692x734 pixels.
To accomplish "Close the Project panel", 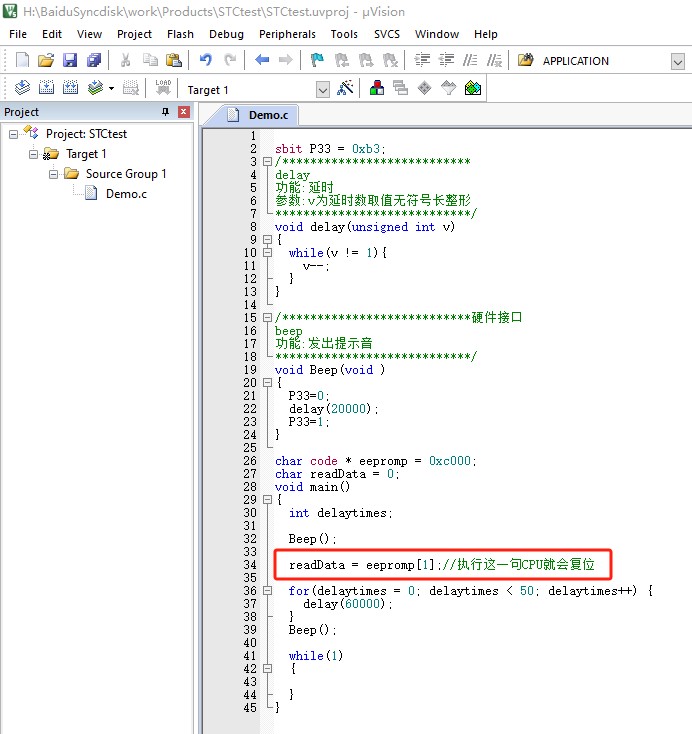I will click(x=184, y=112).
